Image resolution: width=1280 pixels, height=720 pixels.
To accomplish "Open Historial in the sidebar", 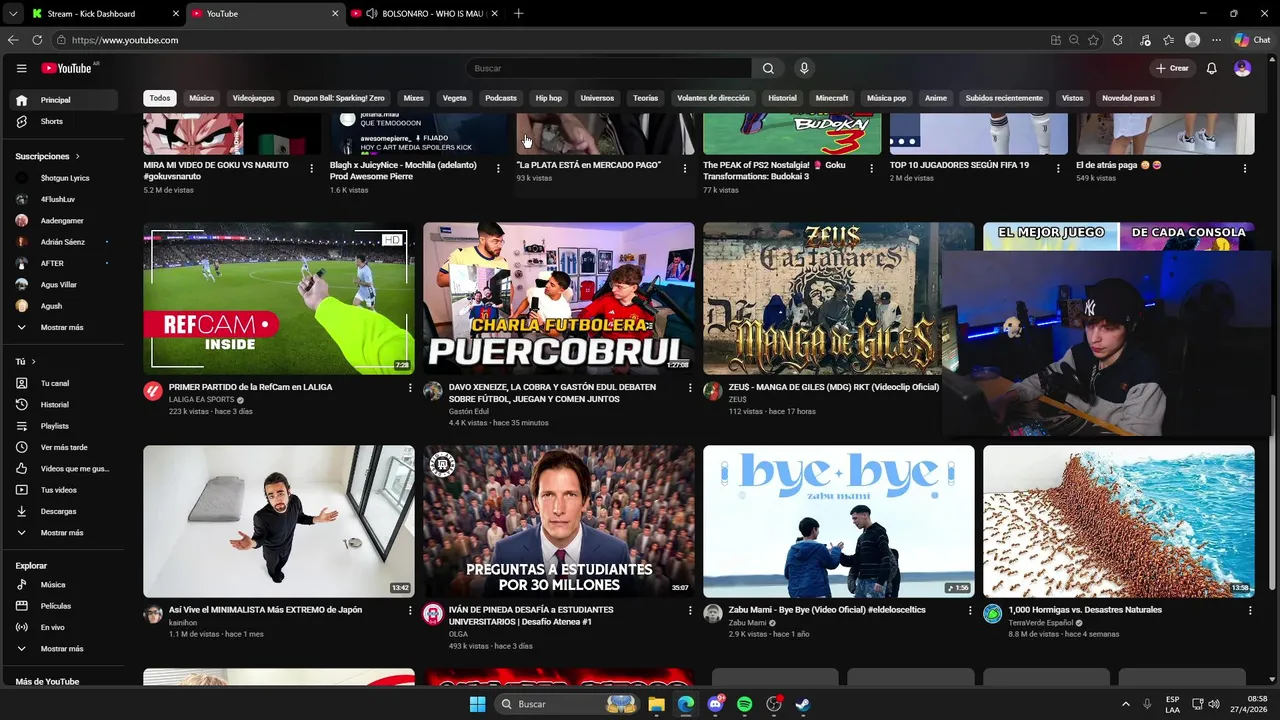I will tap(64, 405).
